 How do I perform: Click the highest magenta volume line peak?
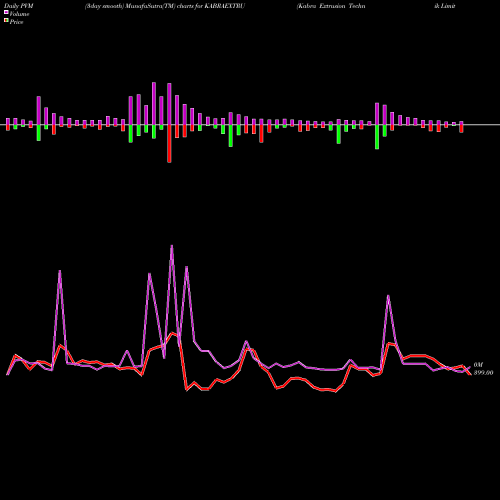(172, 246)
